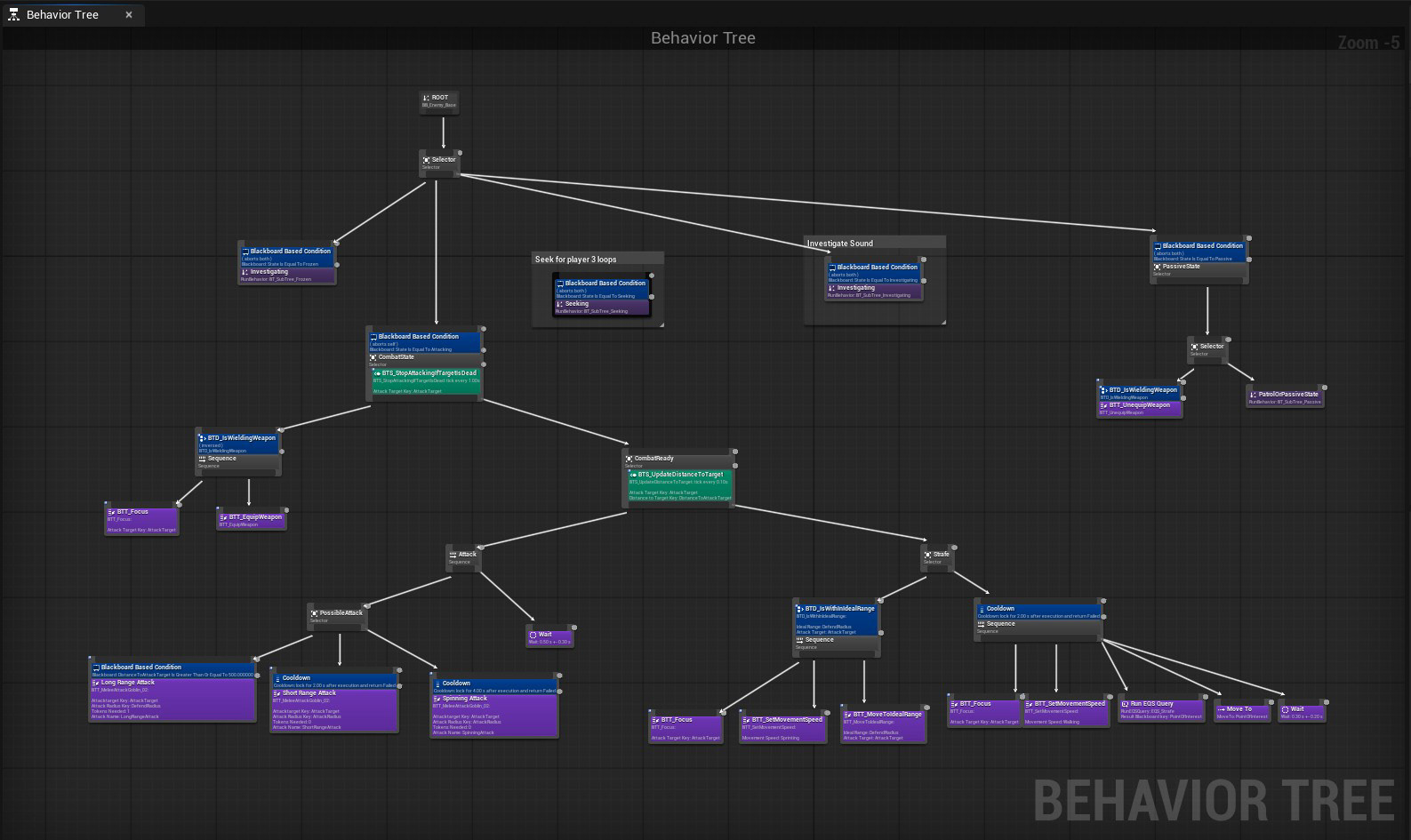Select the State Is Equal To Frozen decorator
The width and height of the screenshot is (1411, 840).
287,257
